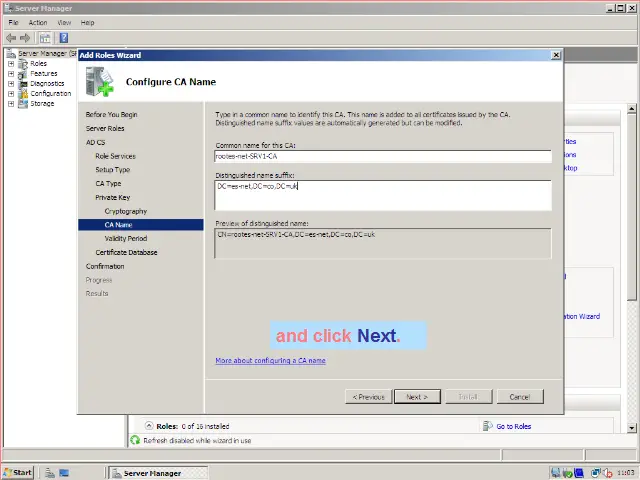Go to Setup Type wizard step
This screenshot has height=480, width=640.
(x=113, y=170)
